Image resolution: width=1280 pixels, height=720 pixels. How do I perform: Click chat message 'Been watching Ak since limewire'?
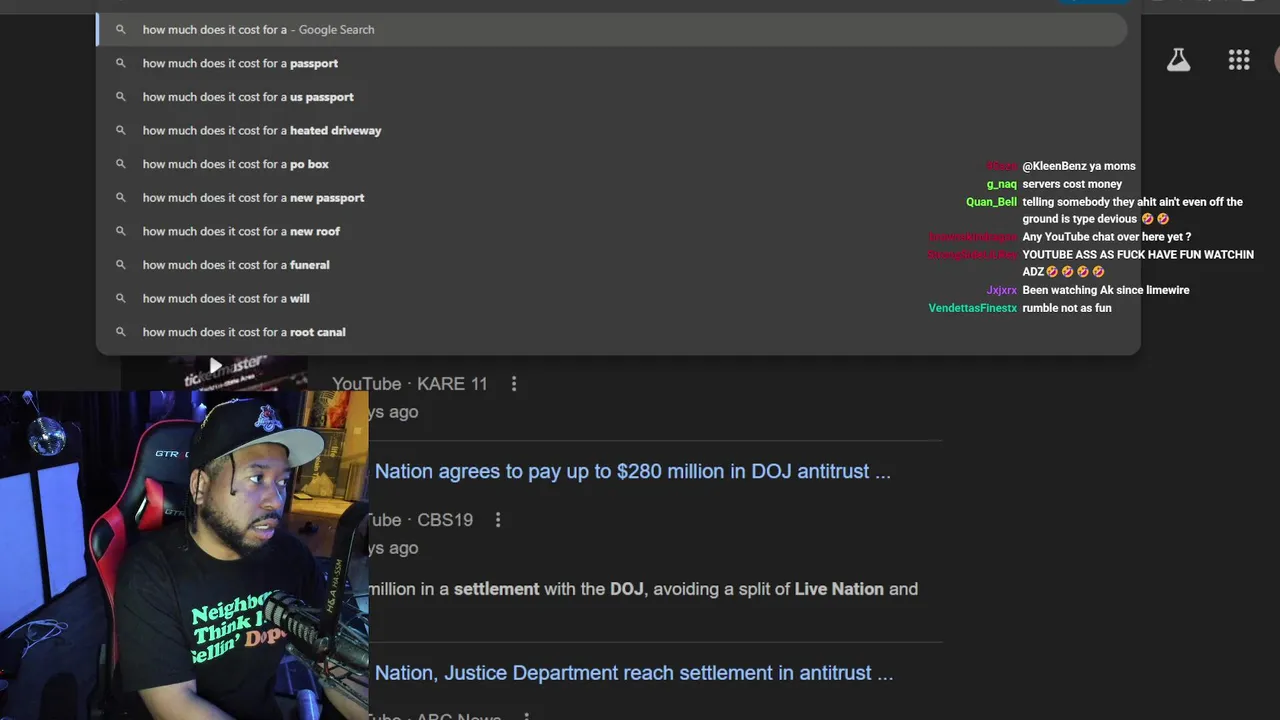(1106, 290)
